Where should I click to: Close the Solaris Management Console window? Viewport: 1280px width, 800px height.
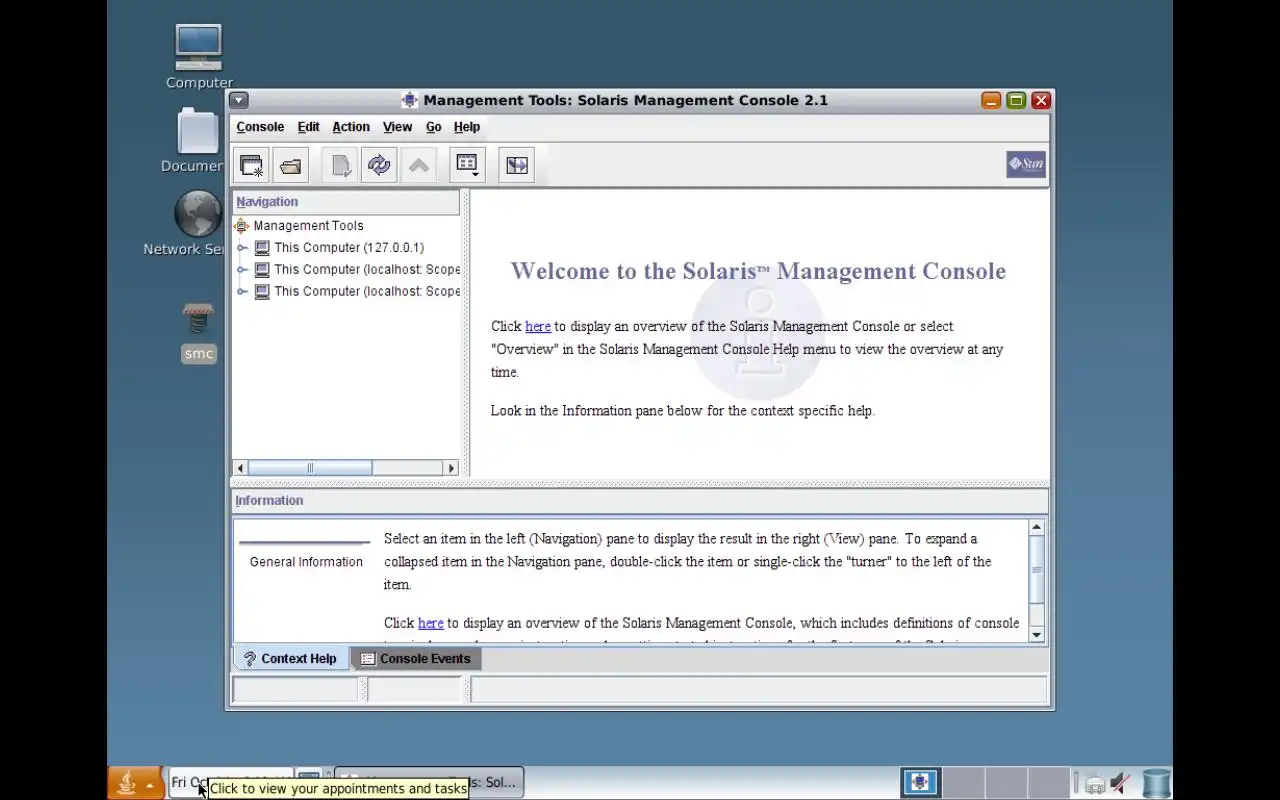pos(1041,100)
